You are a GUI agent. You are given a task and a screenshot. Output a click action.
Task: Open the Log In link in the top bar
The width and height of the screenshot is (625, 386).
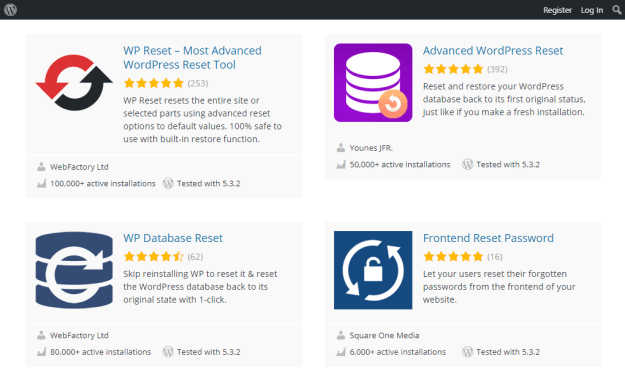pyautogui.click(x=592, y=10)
